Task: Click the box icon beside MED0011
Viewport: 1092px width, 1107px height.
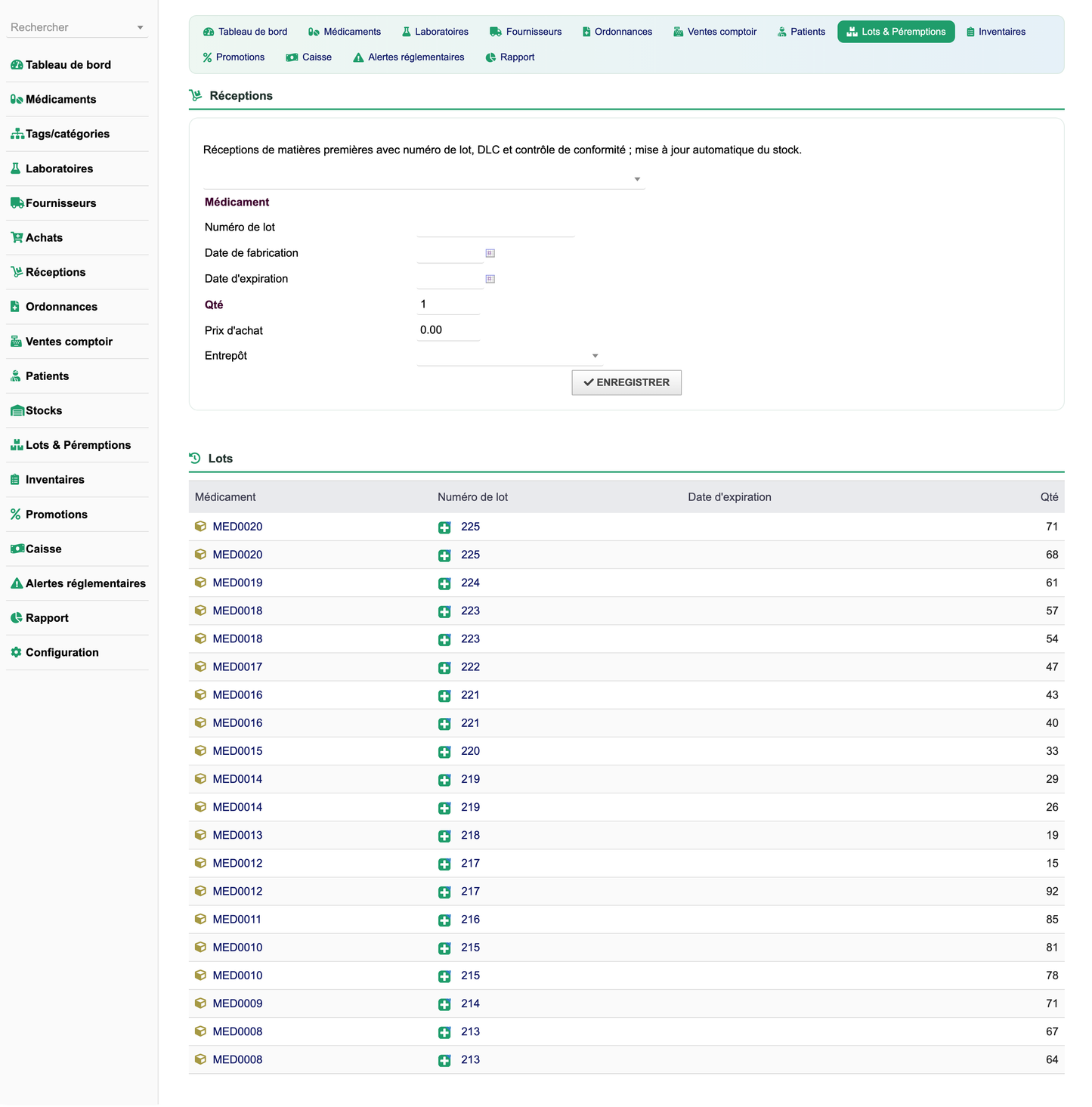Action: click(200, 919)
